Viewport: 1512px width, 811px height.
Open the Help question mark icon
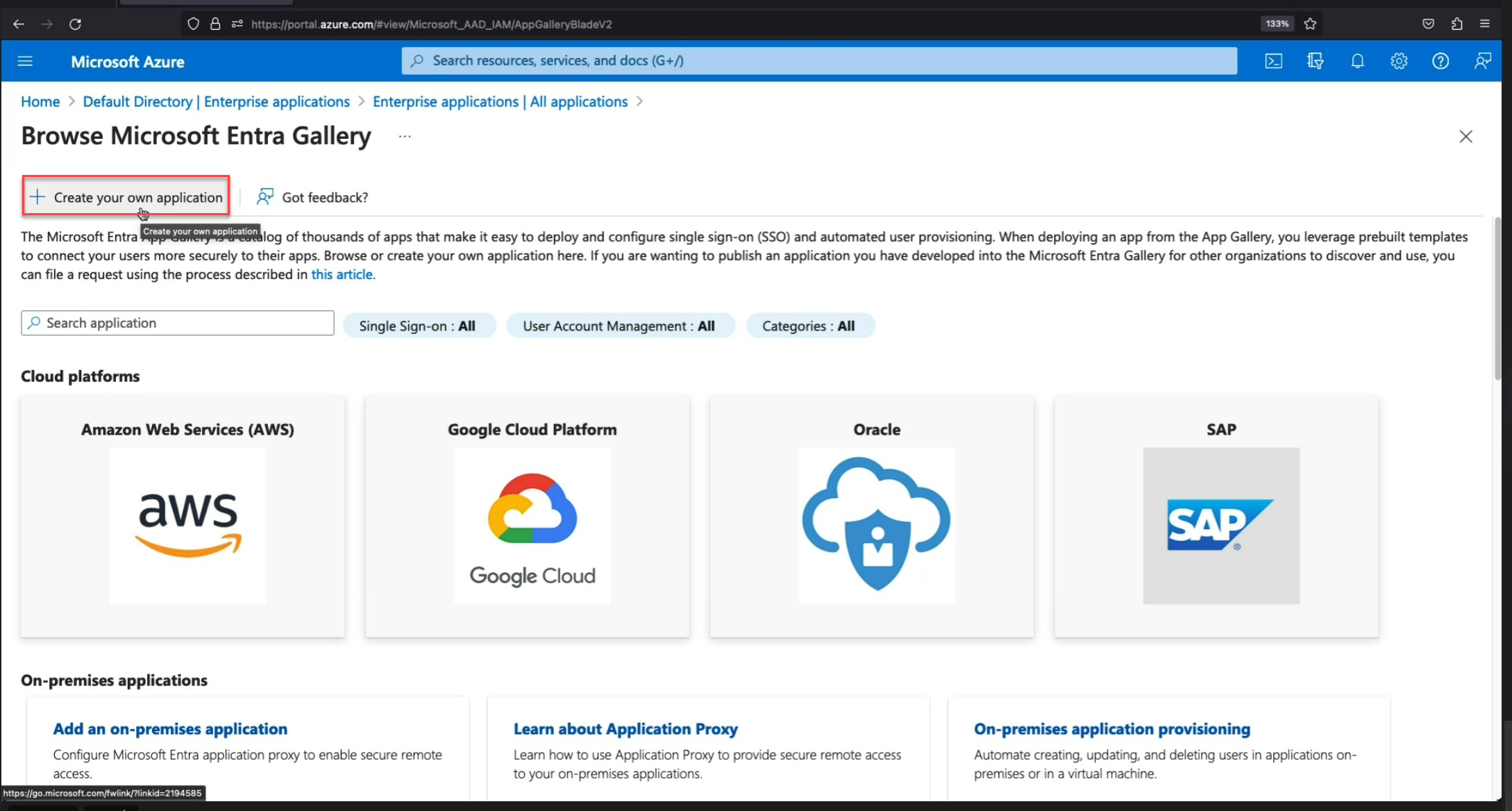click(x=1440, y=61)
